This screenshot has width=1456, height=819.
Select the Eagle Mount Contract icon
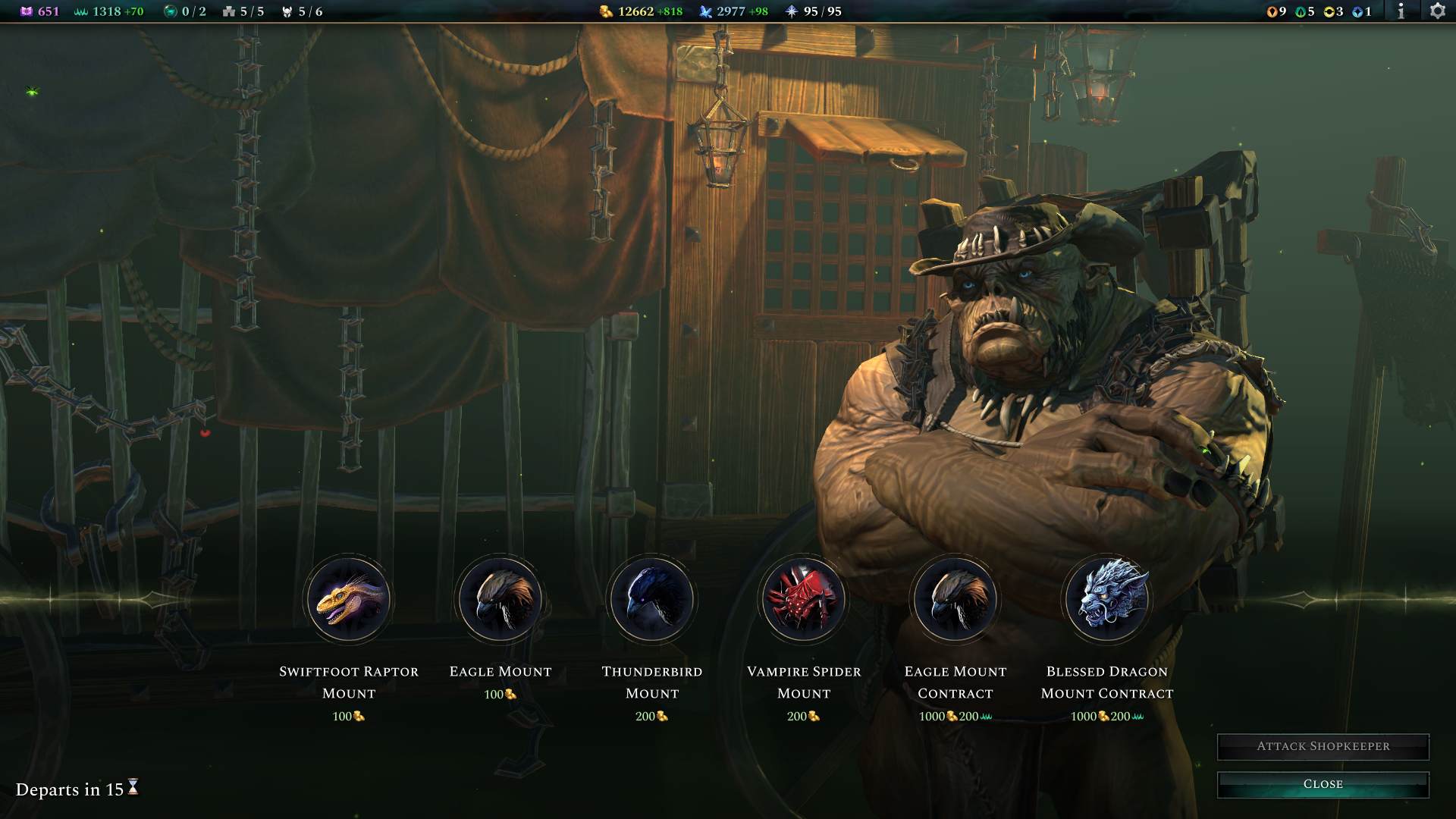pos(955,599)
